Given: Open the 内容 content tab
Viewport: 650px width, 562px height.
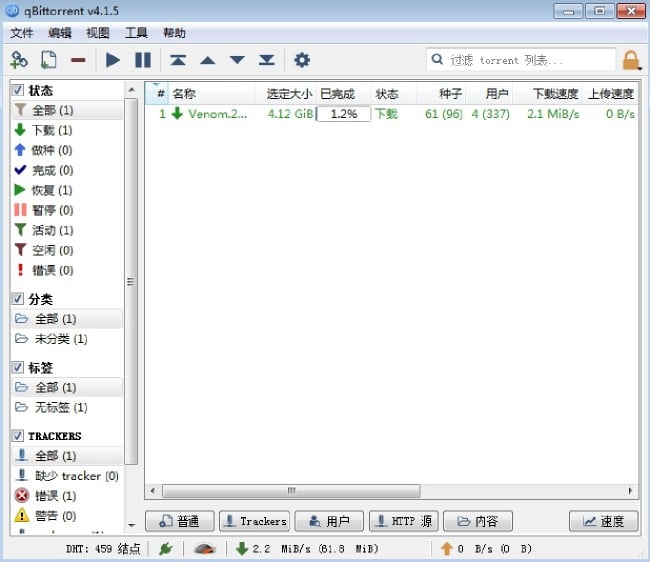Looking at the screenshot, I should 478,521.
